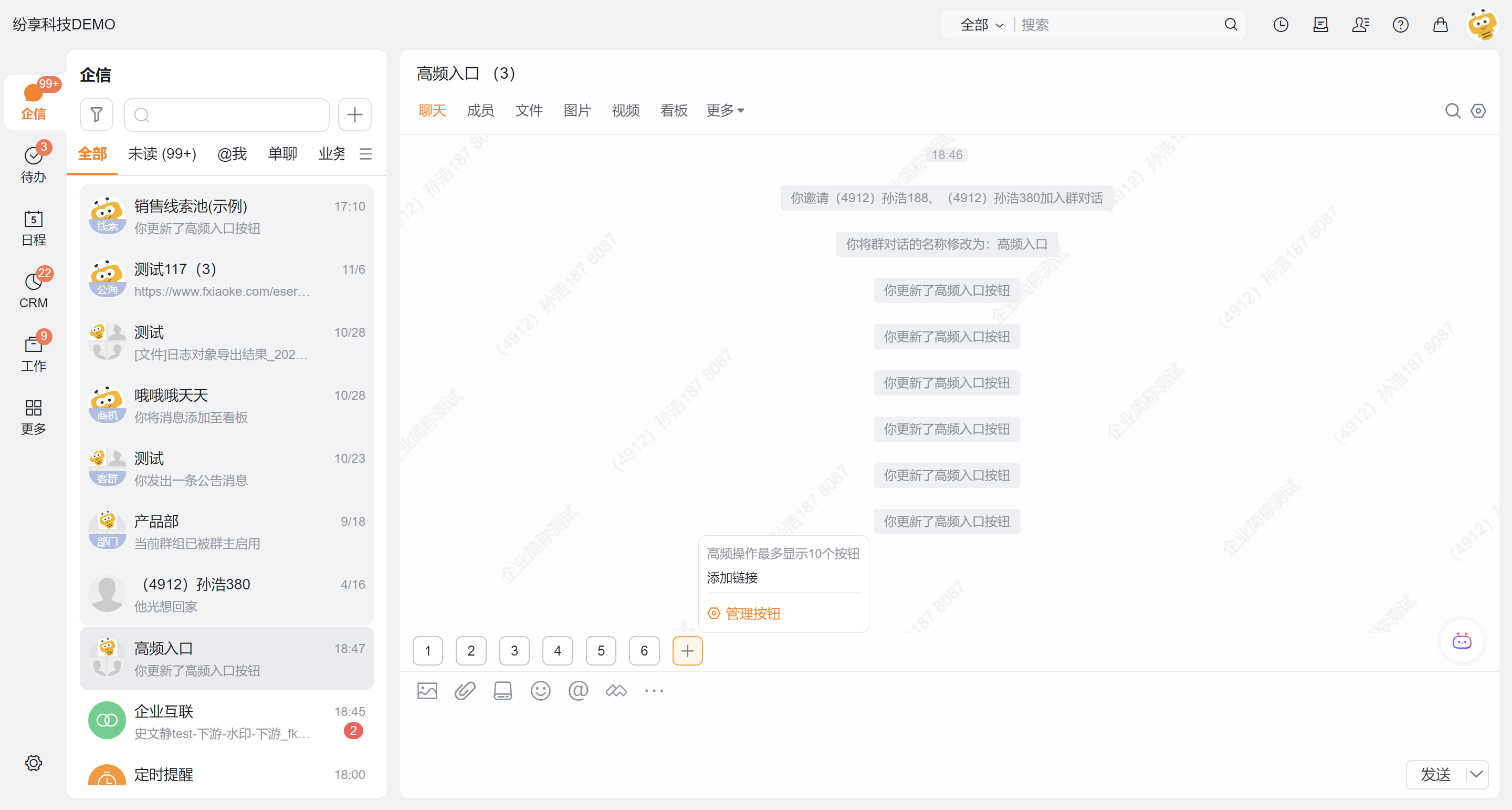Open the history clock icon in top bar

[1281, 25]
